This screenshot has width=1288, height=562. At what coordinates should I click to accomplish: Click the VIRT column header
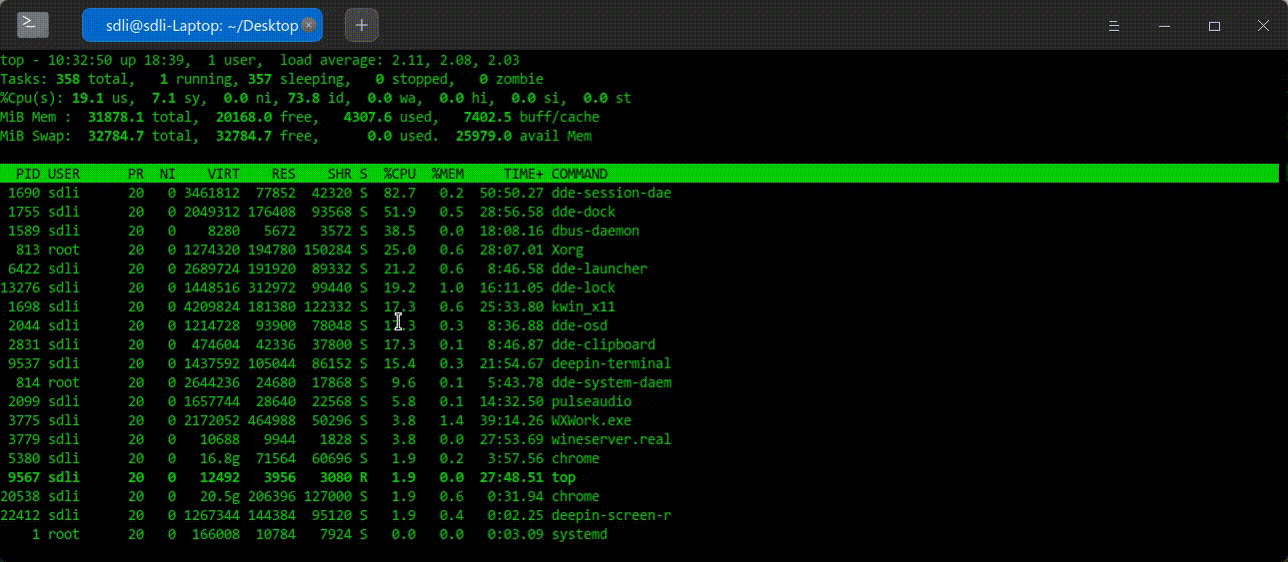tap(224, 174)
